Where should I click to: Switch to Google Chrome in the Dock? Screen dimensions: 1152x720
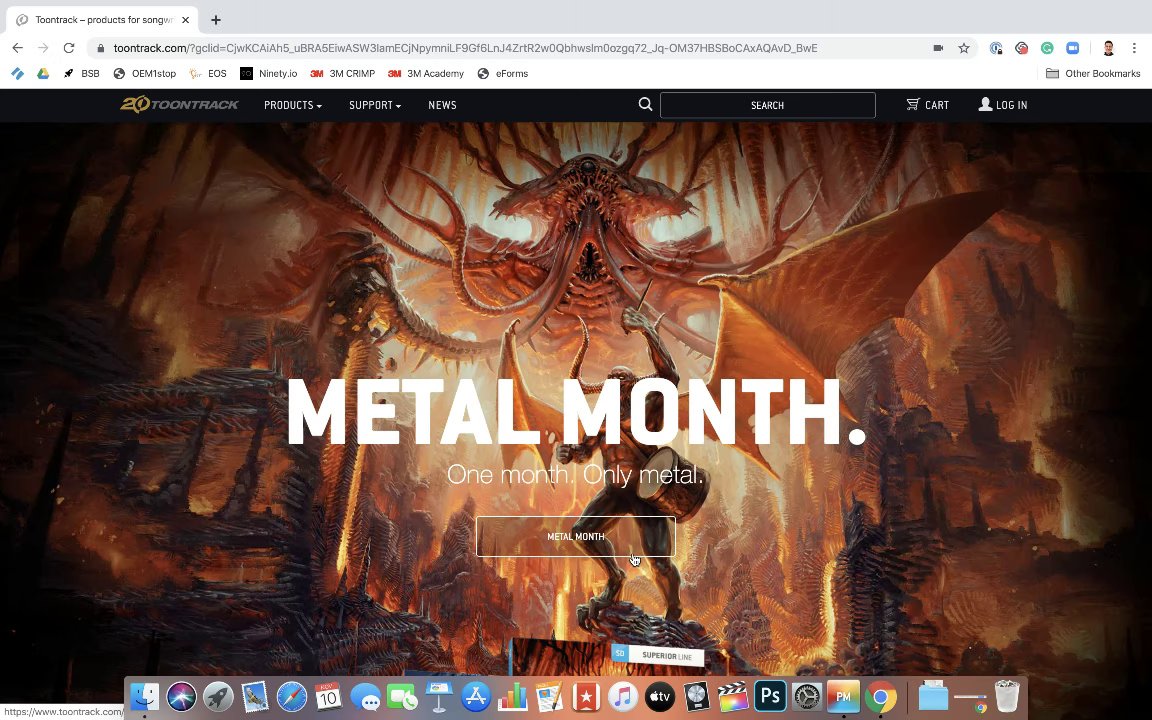(x=880, y=696)
